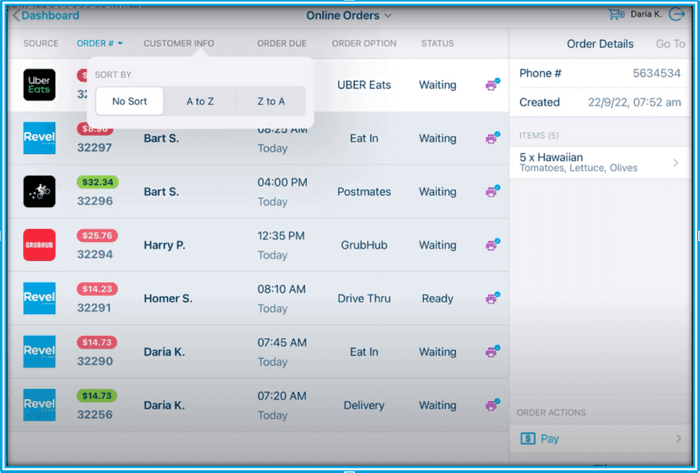Open the Order Details tab
The height and width of the screenshot is (473, 700).
(600, 44)
